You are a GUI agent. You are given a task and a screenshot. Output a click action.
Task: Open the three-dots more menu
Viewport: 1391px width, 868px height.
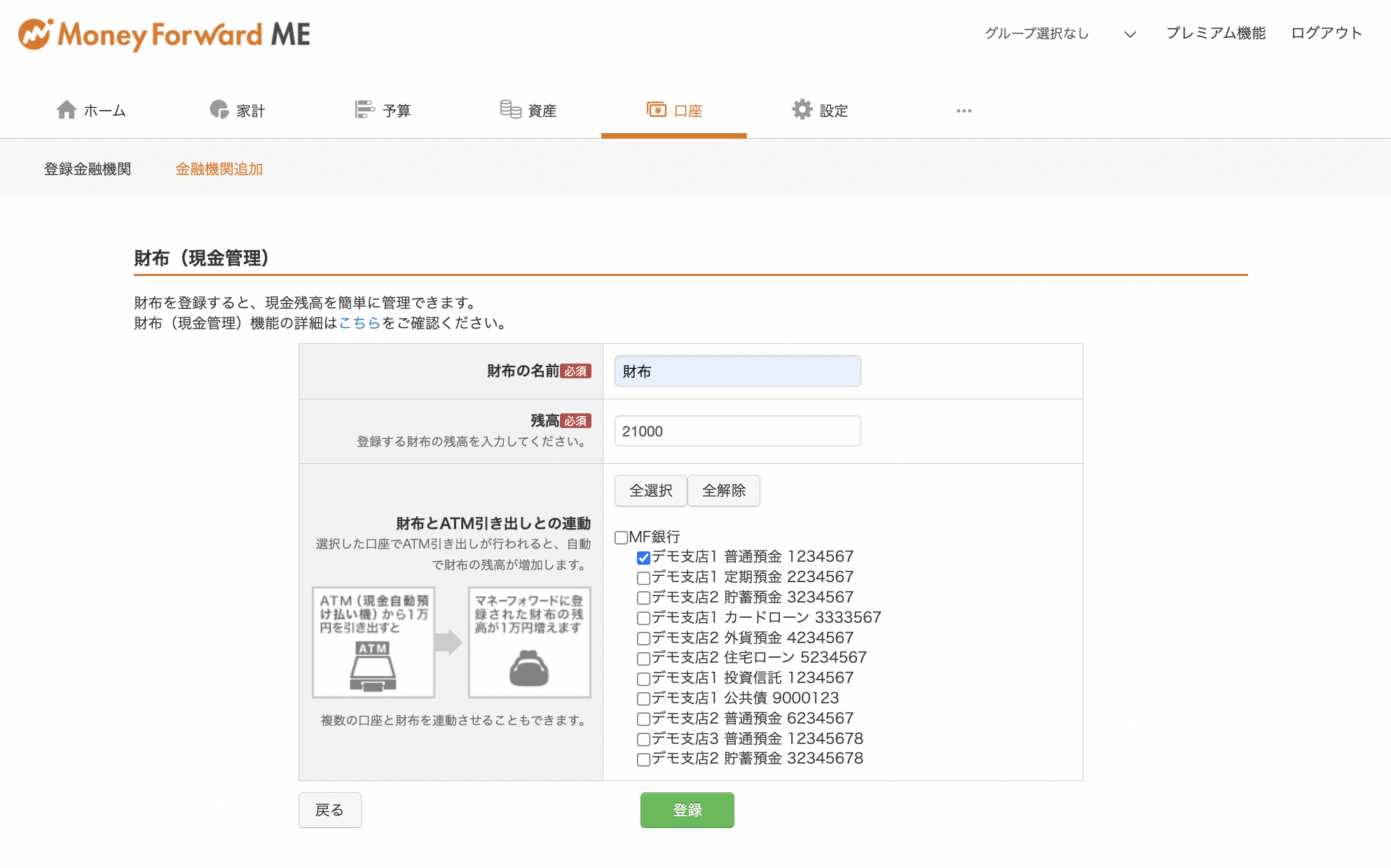coord(964,111)
